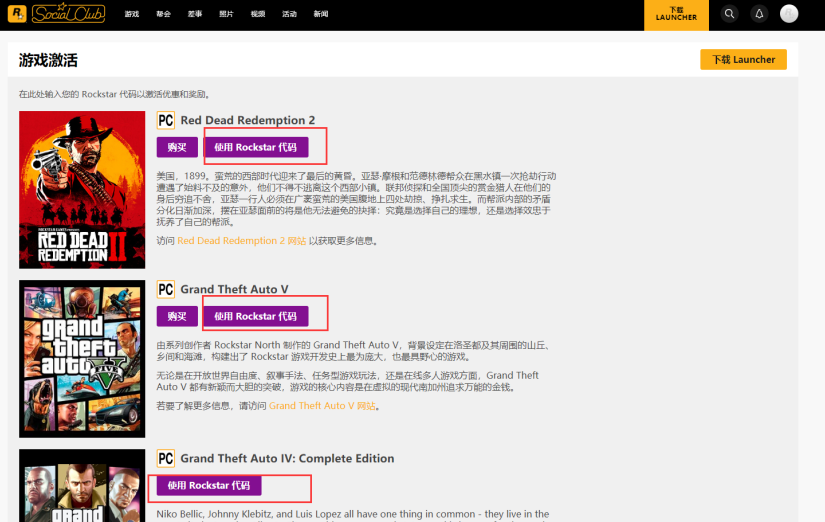This screenshot has height=522, width=825.
Task: Go to the 视频 section
Action: pos(258,14)
